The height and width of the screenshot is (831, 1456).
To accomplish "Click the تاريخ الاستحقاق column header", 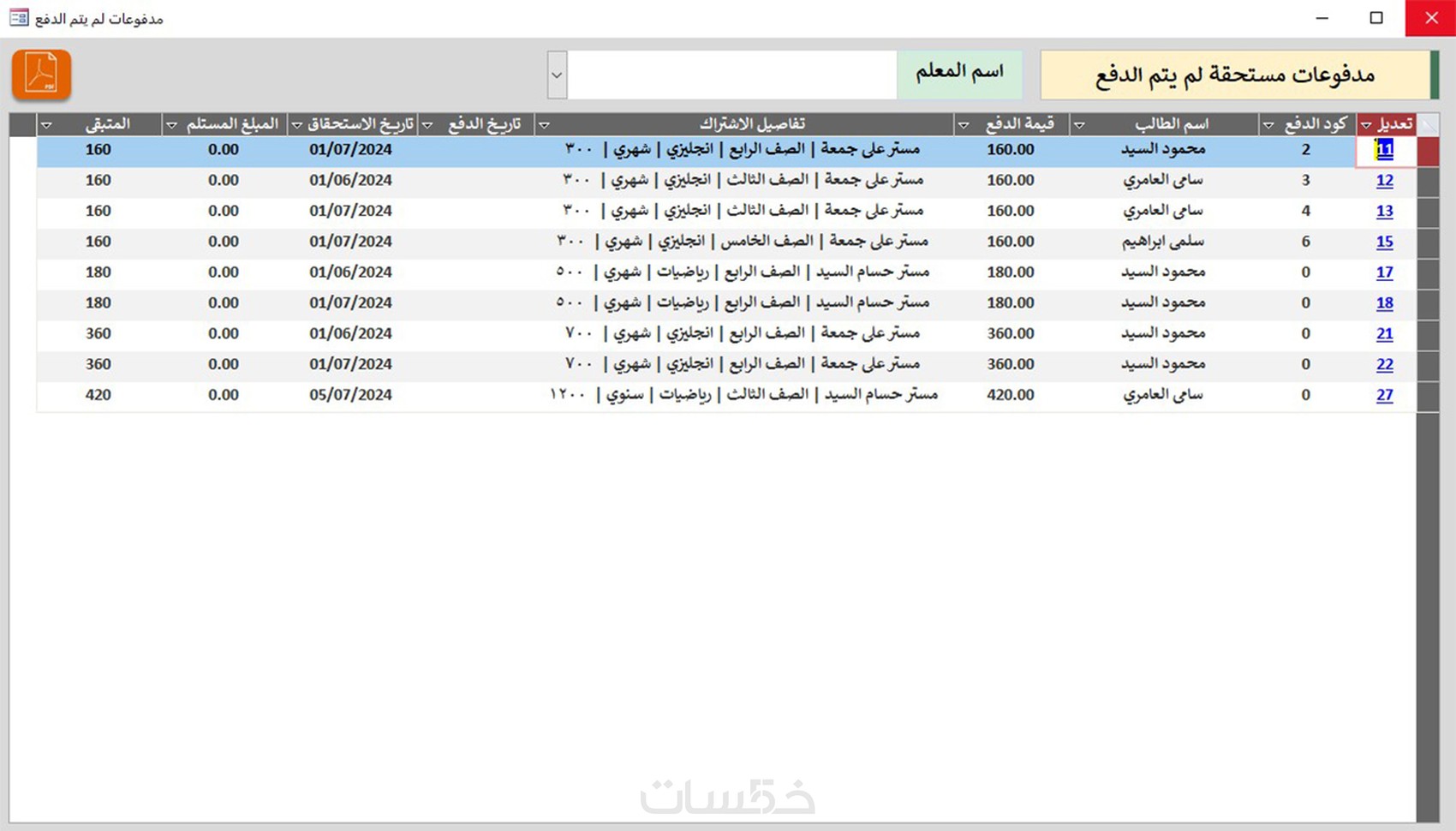I will [354, 125].
